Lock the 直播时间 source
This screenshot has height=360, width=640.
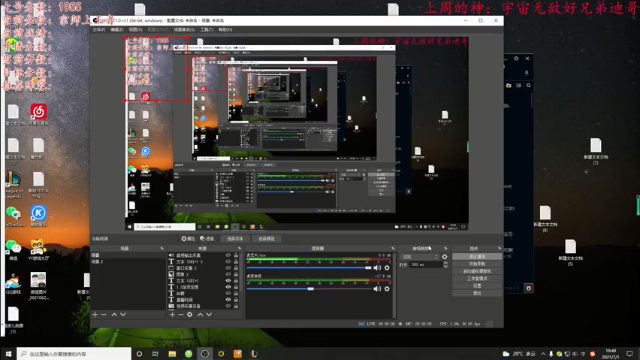[x=236, y=300]
